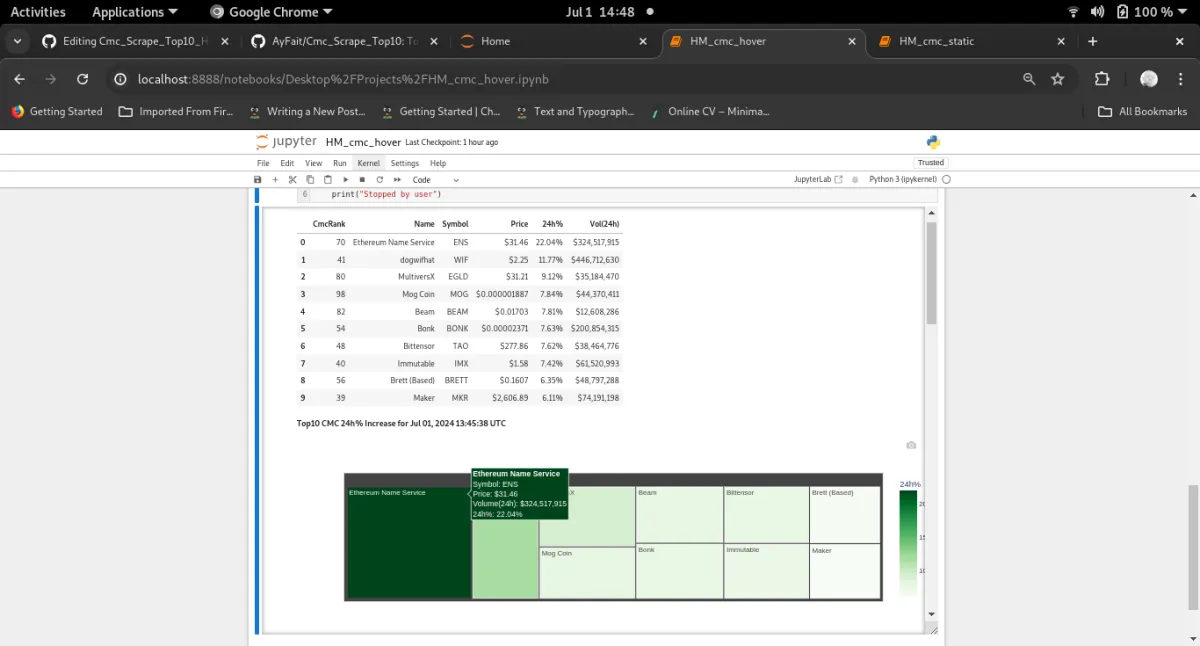Open the clock showing Jul 1 14:48
This screenshot has width=1200, height=646.
click(x=600, y=12)
